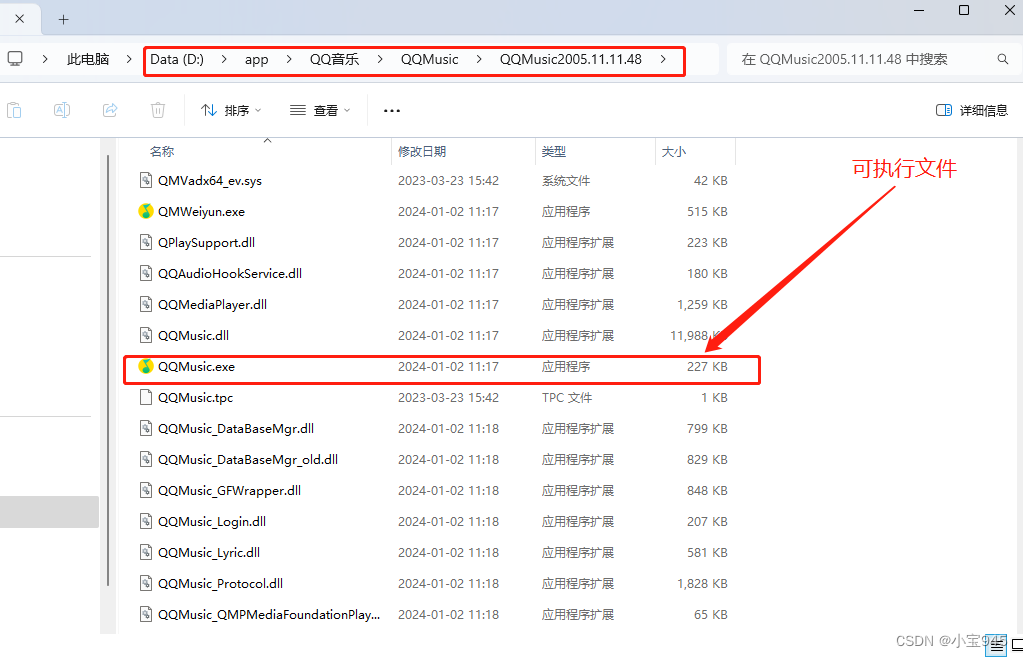
Task: Click the QQAudioHookService.dll file icon
Action: click(x=146, y=273)
